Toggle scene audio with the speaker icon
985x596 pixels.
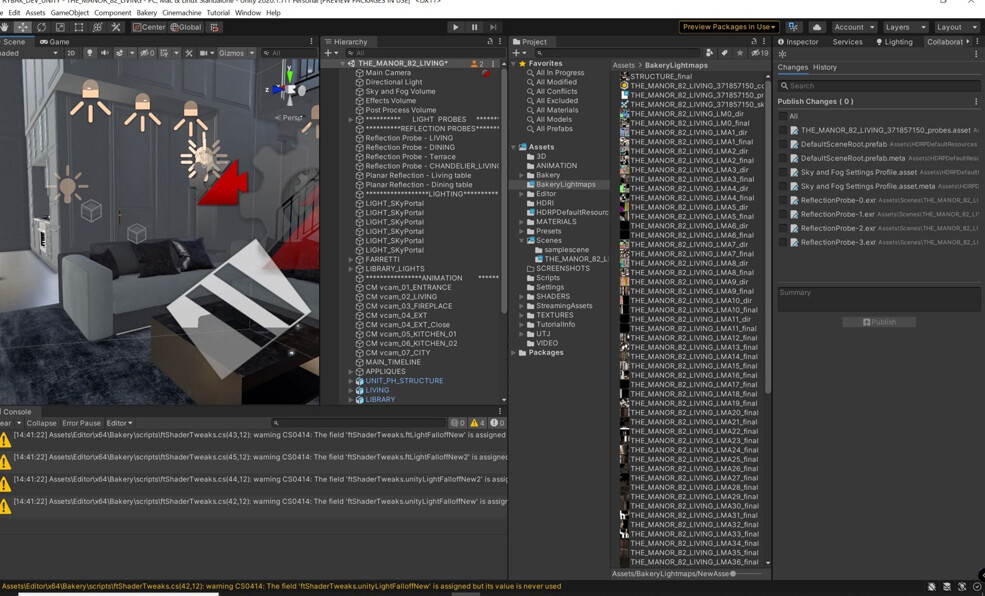coord(105,53)
